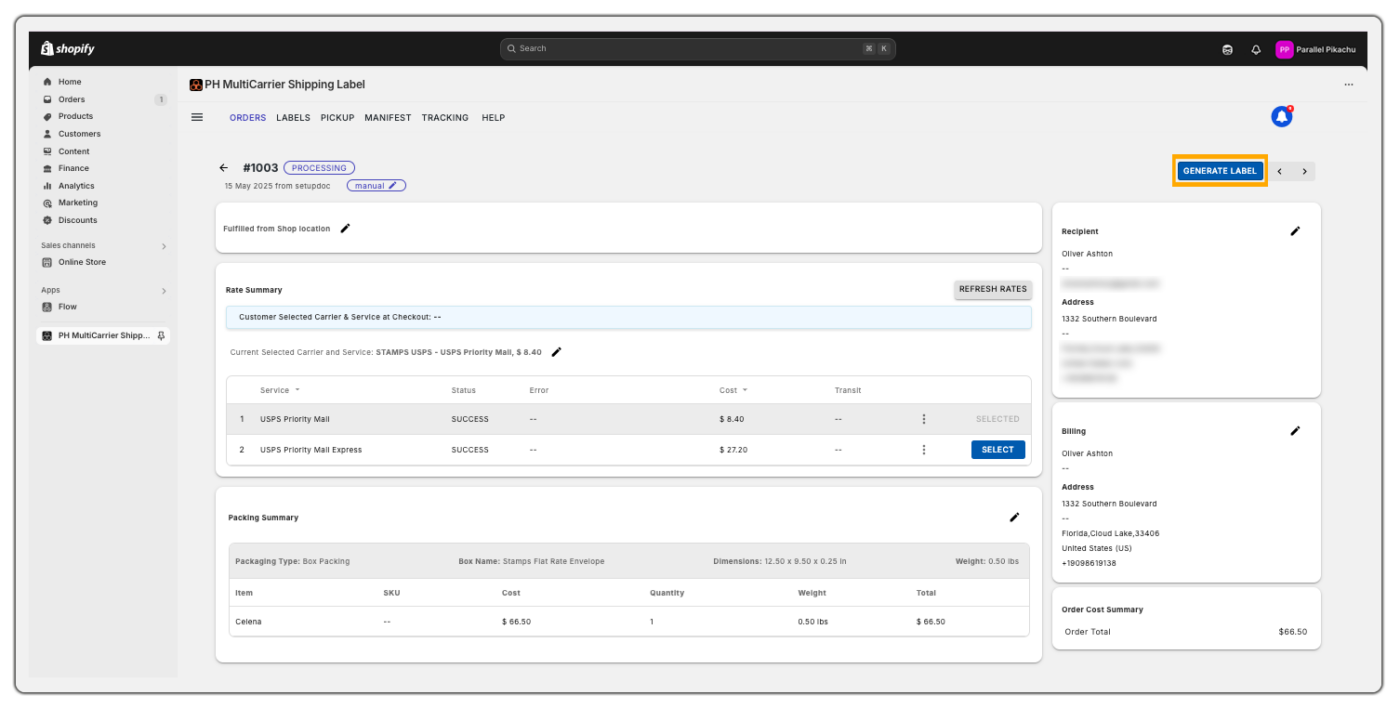Viewport: 1400px width, 708px height.
Task: Go to previous order arrow
Action: pyautogui.click(x=1280, y=171)
